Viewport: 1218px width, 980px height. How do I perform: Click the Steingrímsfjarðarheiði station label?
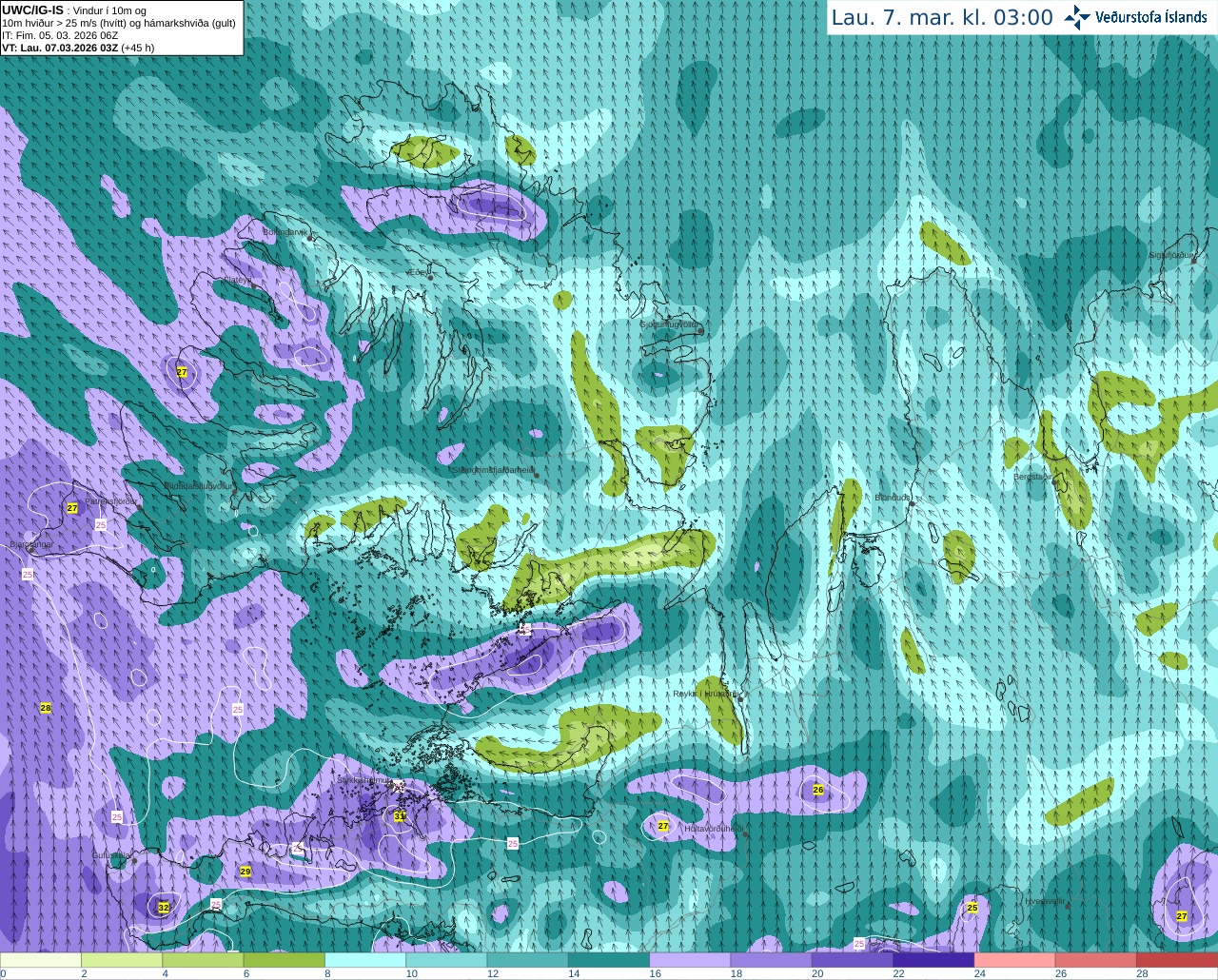click(493, 470)
